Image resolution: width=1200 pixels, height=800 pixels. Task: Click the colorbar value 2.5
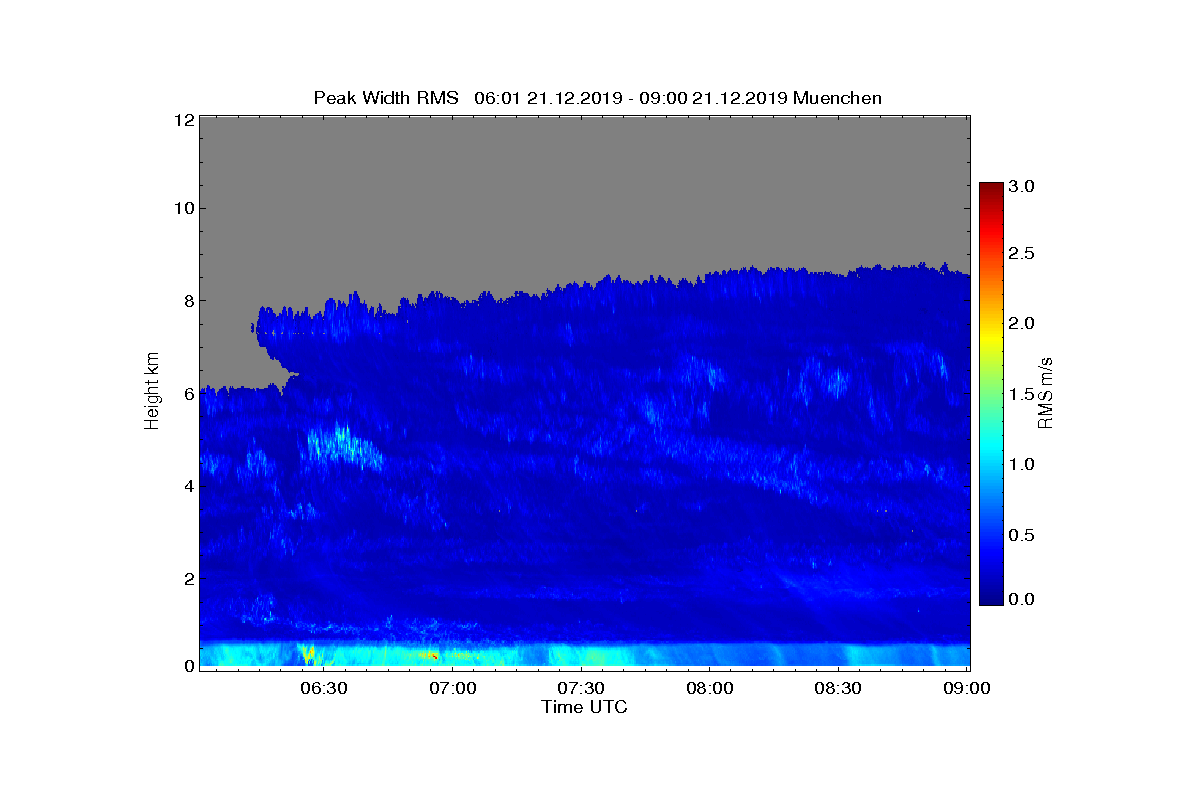tap(1021, 254)
